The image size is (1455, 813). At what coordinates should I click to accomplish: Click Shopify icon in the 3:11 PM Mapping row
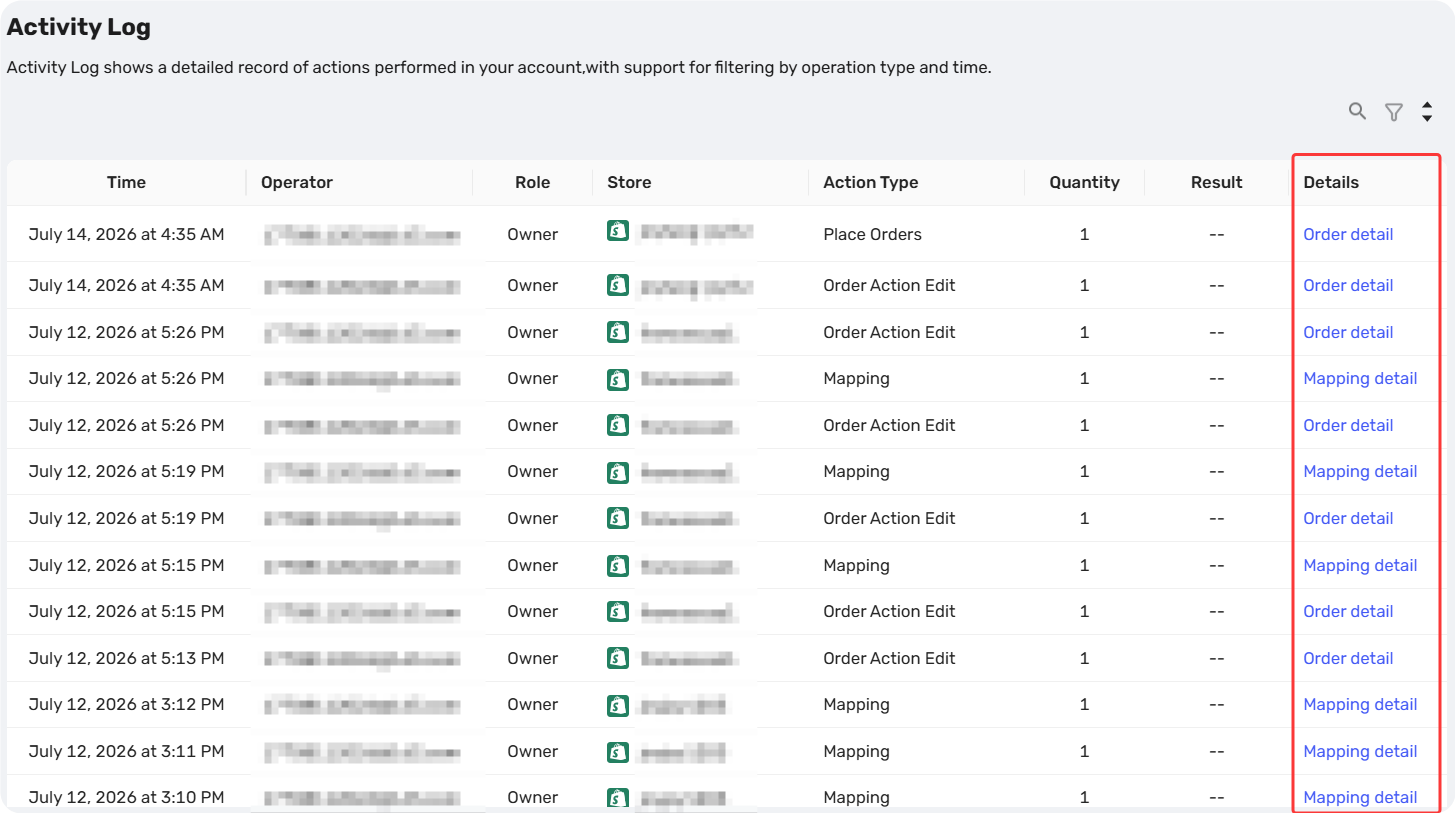pos(618,750)
